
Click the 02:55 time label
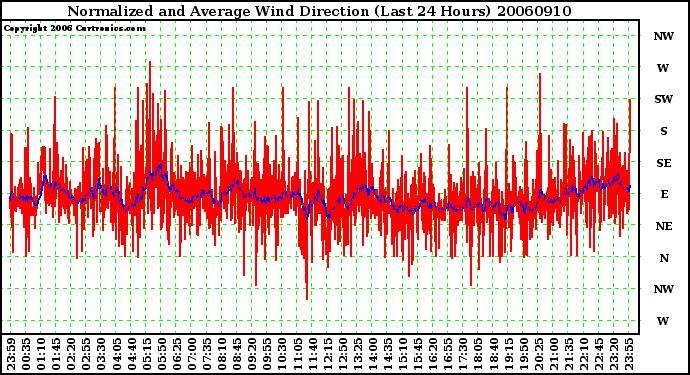tap(87, 354)
